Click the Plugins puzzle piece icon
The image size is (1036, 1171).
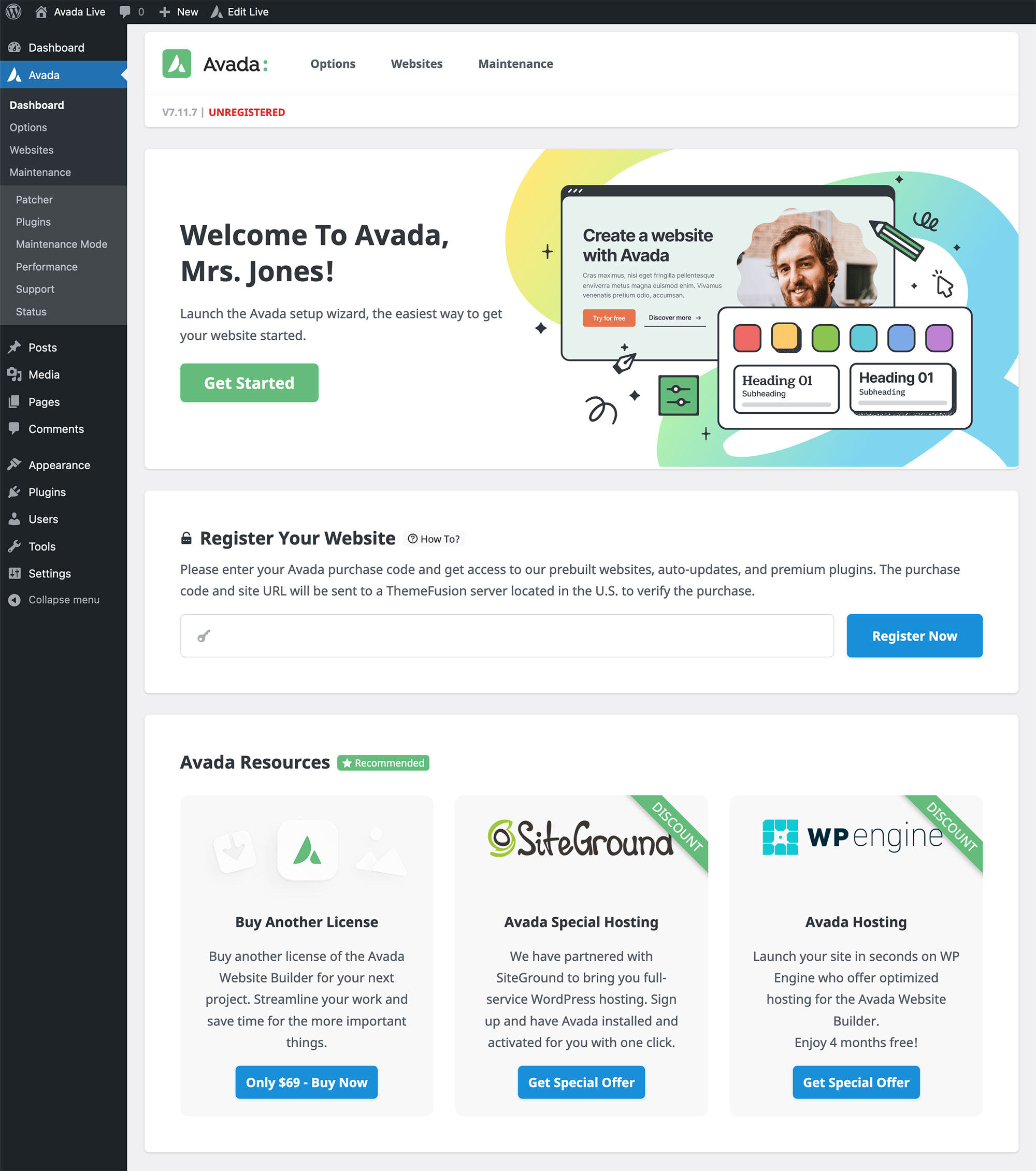[x=15, y=491]
